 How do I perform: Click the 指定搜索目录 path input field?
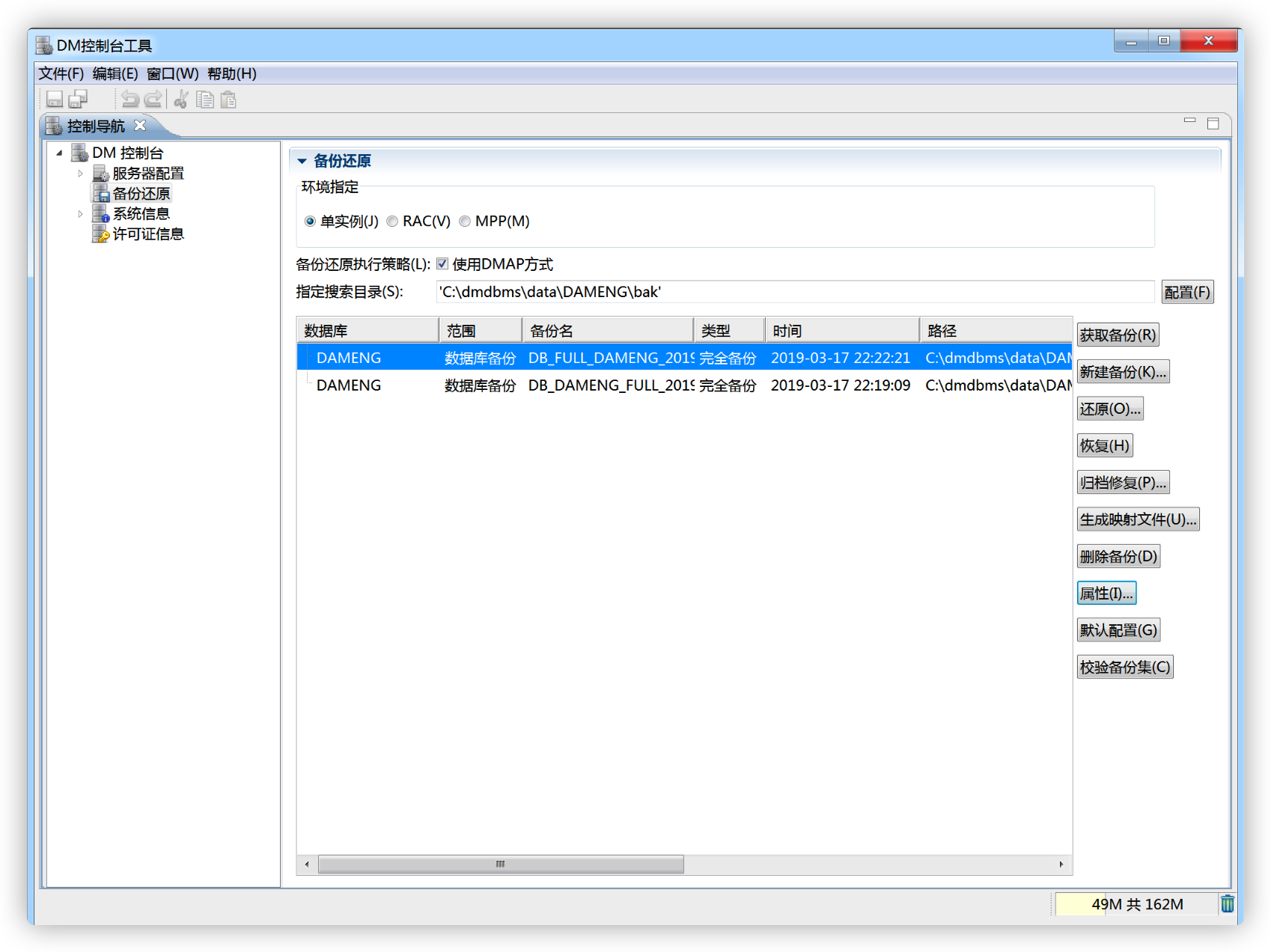coord(795,292)
